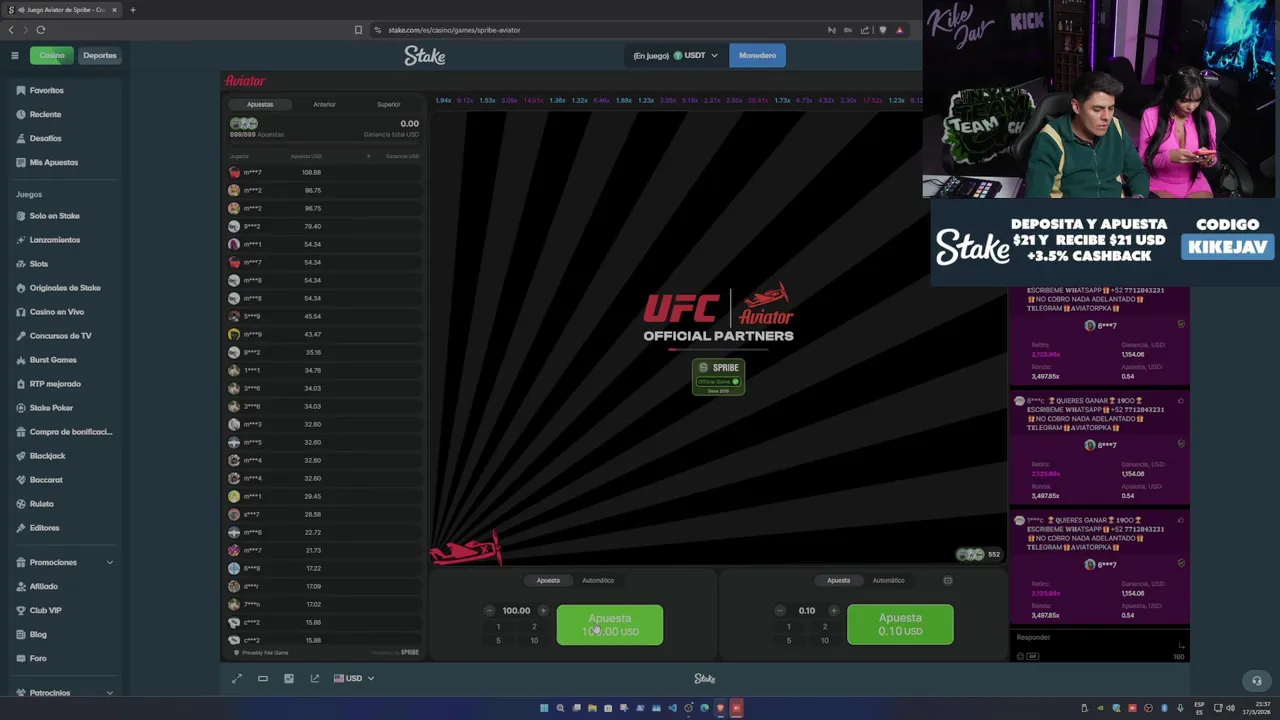The width and height of the screenshot is (1280, 720).
Task: Open the GIF picker in chat
Action: (1033, 656)
